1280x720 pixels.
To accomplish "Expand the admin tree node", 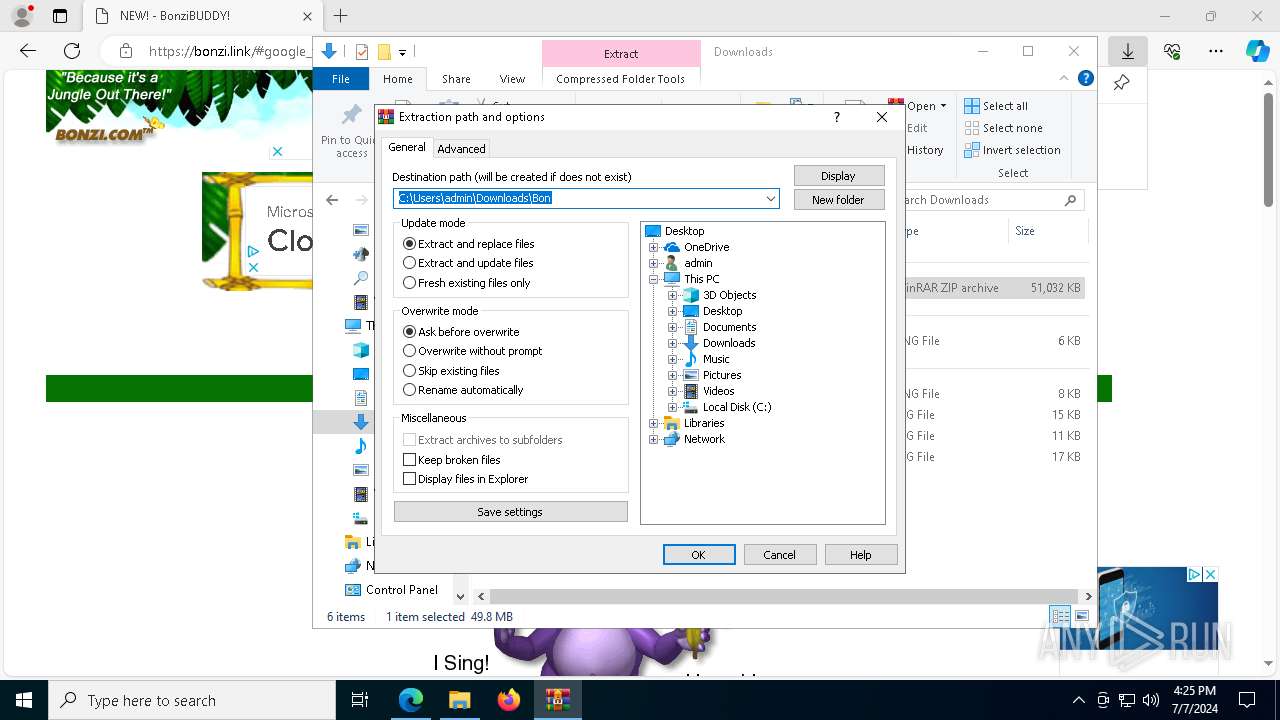I will (x=654, y=263).
